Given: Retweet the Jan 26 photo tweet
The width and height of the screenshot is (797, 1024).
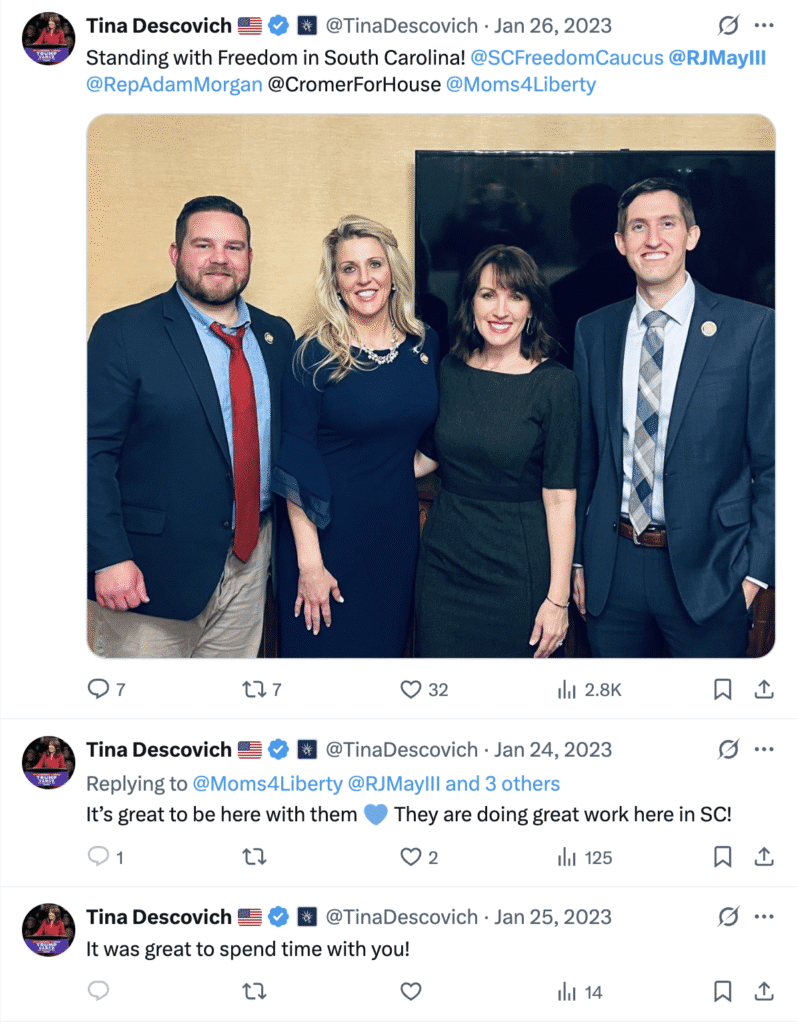Looking at the screenshot, I should [x=253, y=689].
